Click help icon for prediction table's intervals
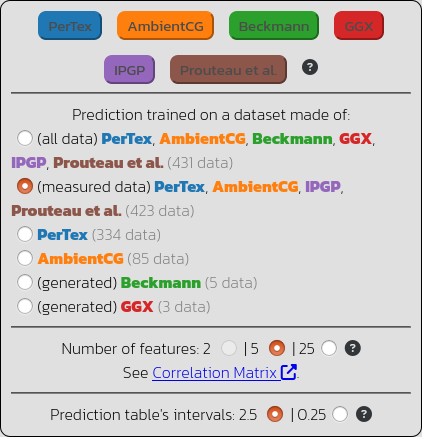This screenshot has width=422, height=437. 364,414
